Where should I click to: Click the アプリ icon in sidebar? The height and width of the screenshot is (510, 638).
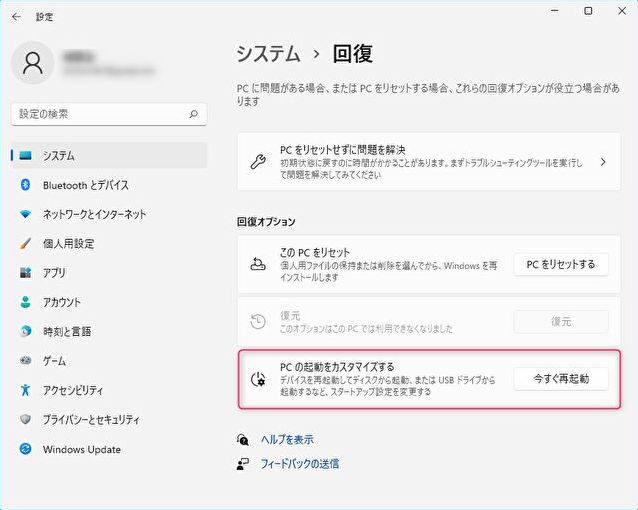(x=25, y=272)
